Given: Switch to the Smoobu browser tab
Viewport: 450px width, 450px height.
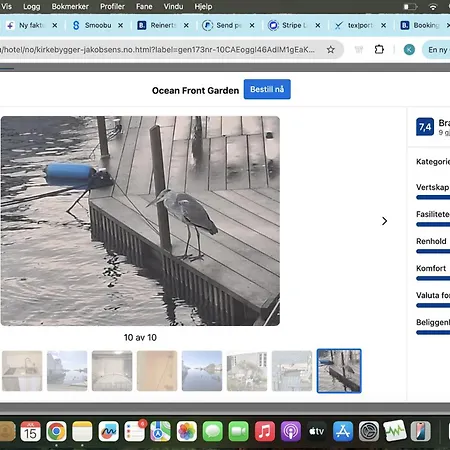Looking at the screenshot, I should [94, 25].
